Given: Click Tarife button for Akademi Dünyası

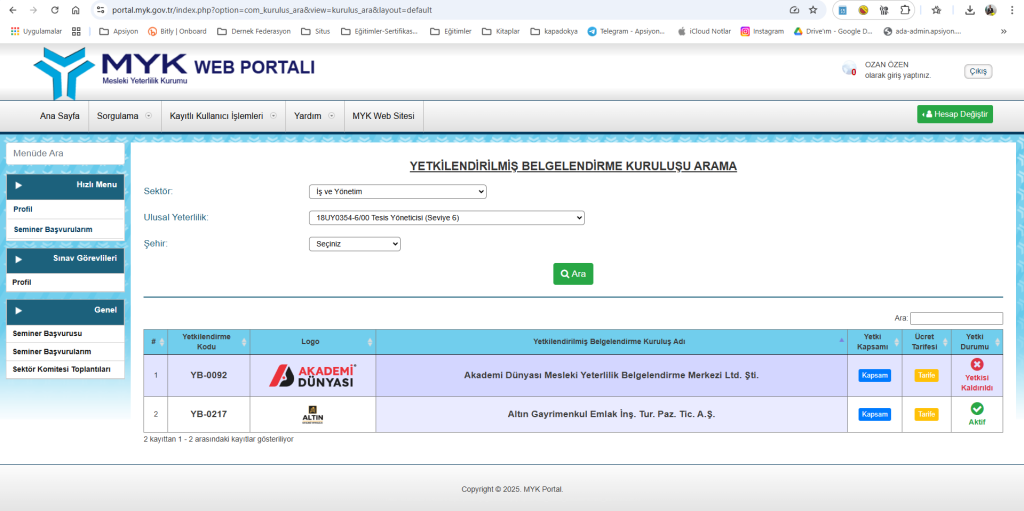Looking at the screenshot, I should [926, 376].
